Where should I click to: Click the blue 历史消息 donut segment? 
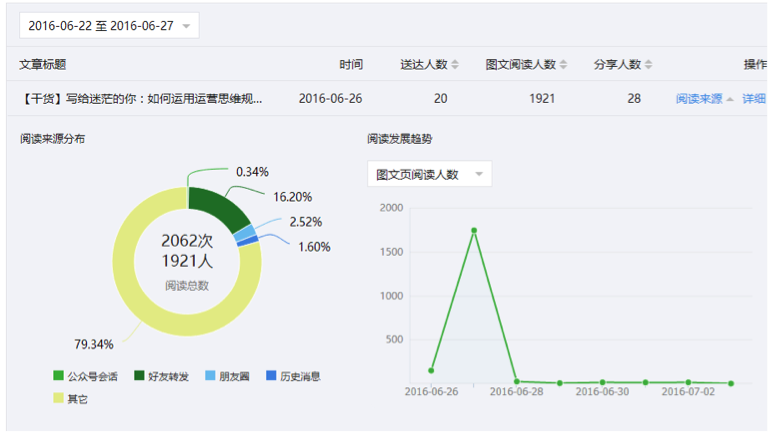248,240
